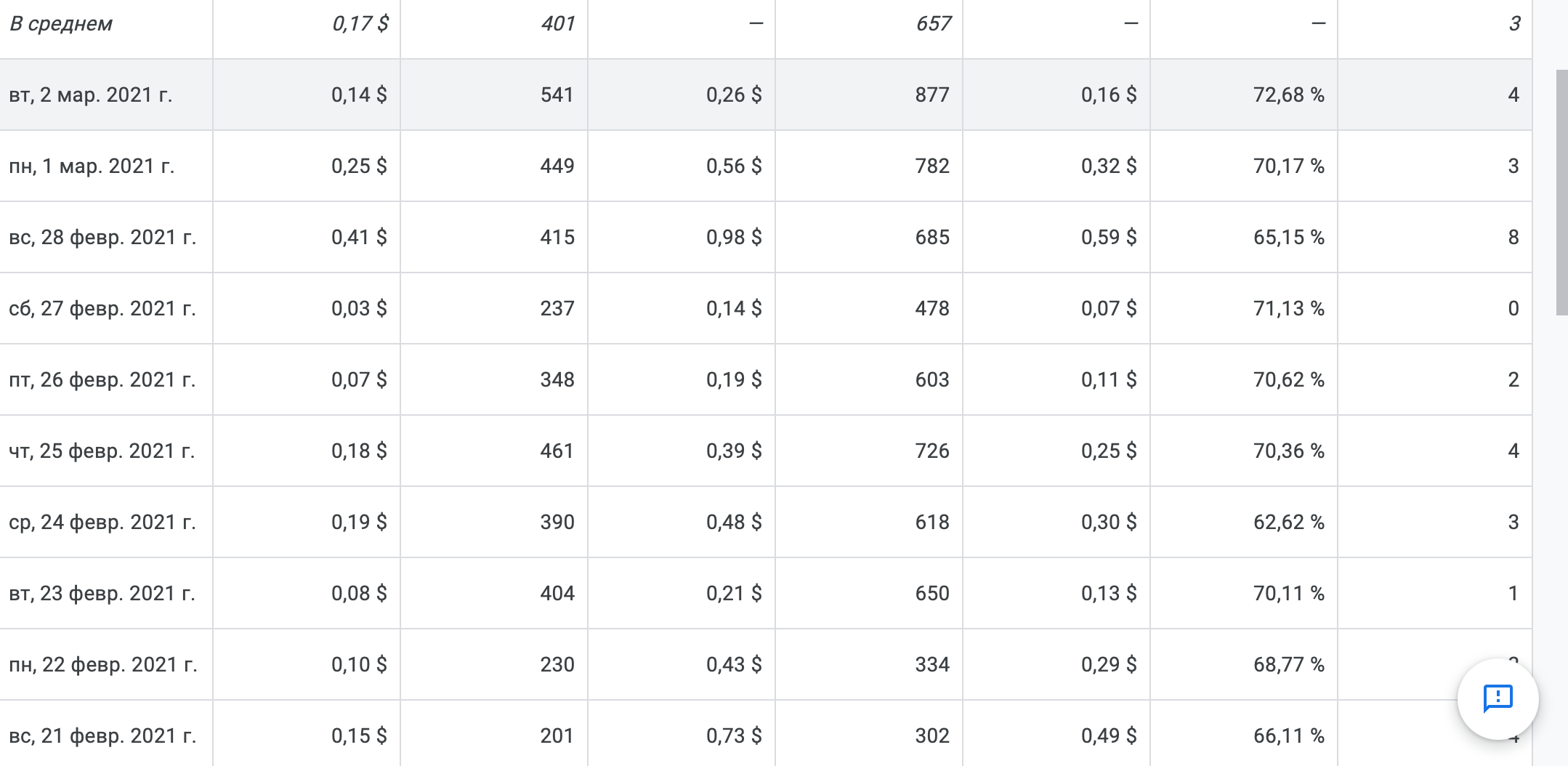
Task: Click the вт, 23 февр. 2021 date
Action: [x=102, y=594]
